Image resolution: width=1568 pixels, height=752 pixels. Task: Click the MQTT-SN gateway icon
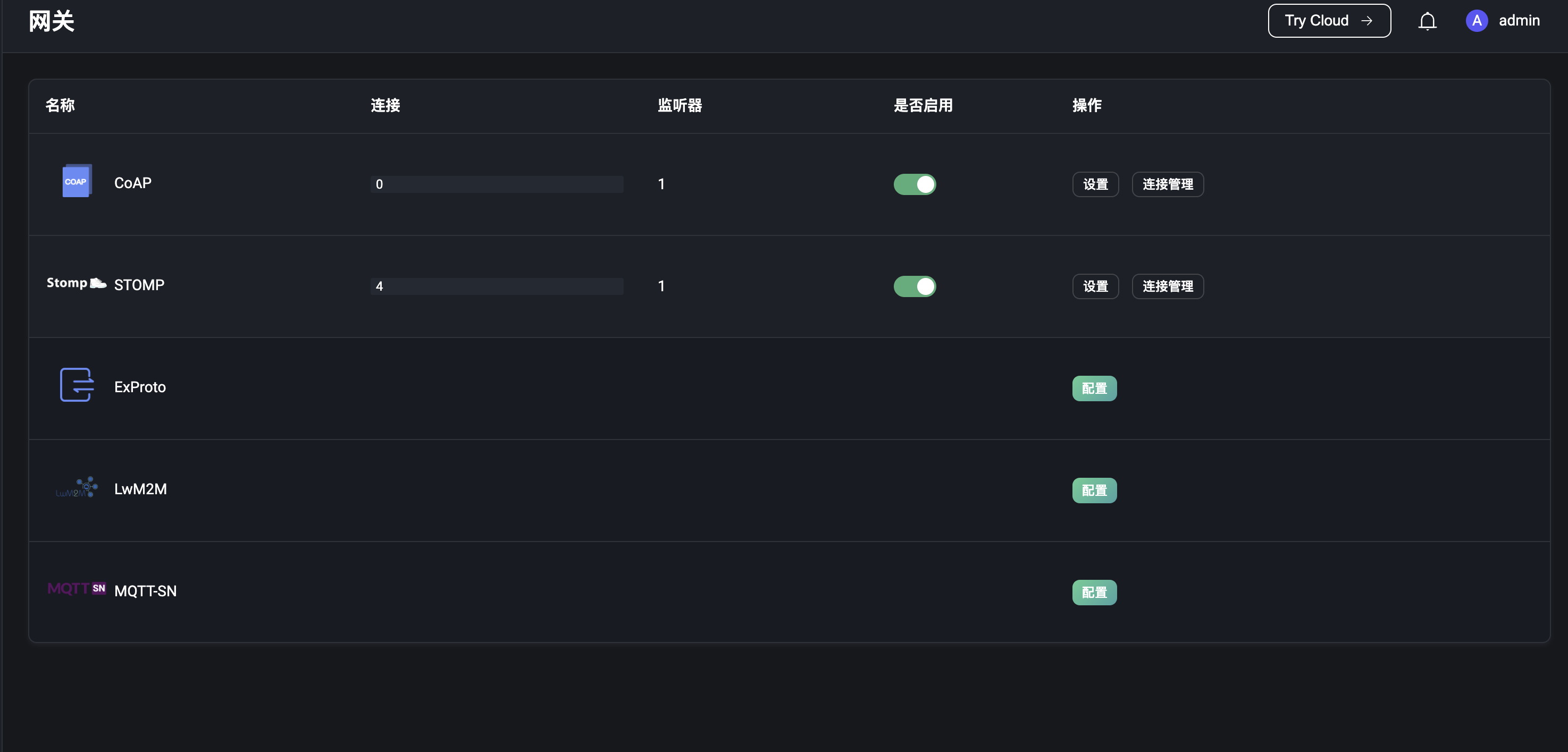pos(76,588)
